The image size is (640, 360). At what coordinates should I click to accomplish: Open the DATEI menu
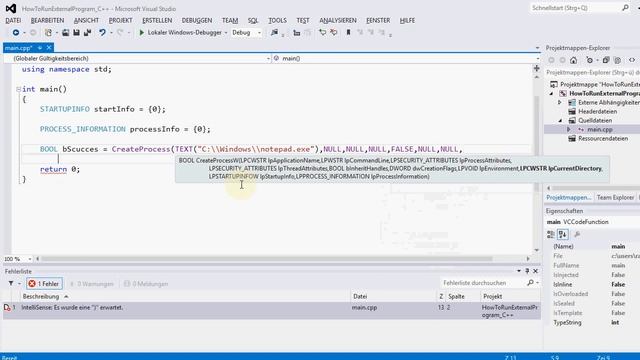point(13,20)
